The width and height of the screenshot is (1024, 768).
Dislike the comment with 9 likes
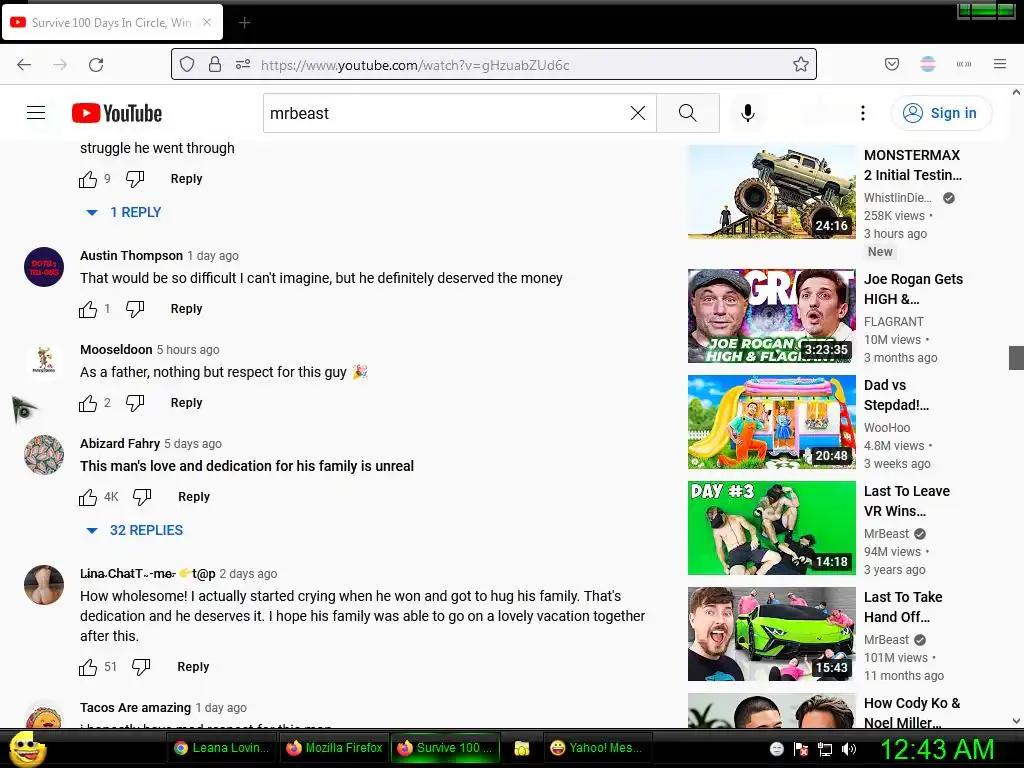coord(135,179)
